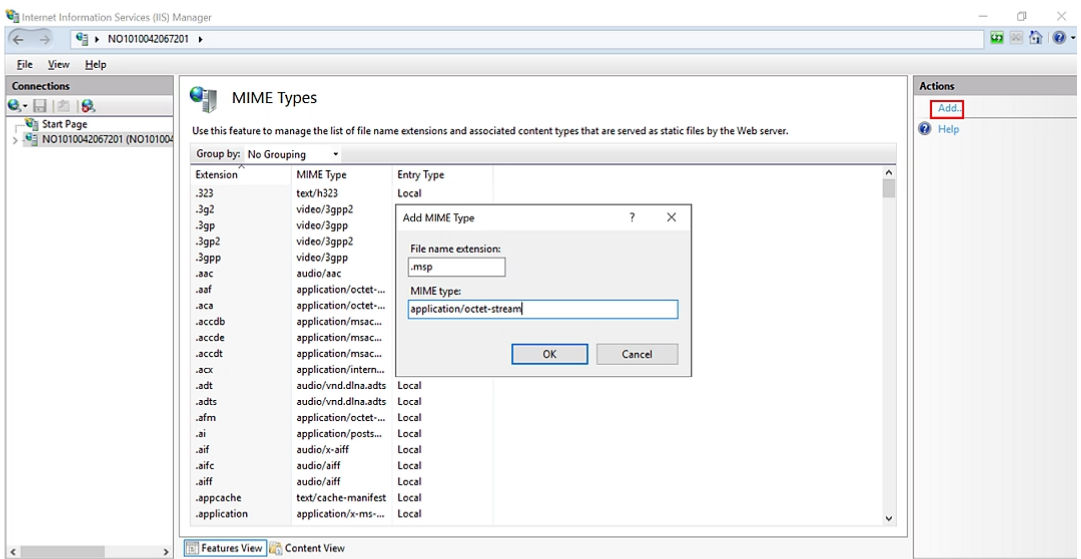Click the down arrow of the list vertical scrollbar
Screen dimensions: 1081x559
889,518
